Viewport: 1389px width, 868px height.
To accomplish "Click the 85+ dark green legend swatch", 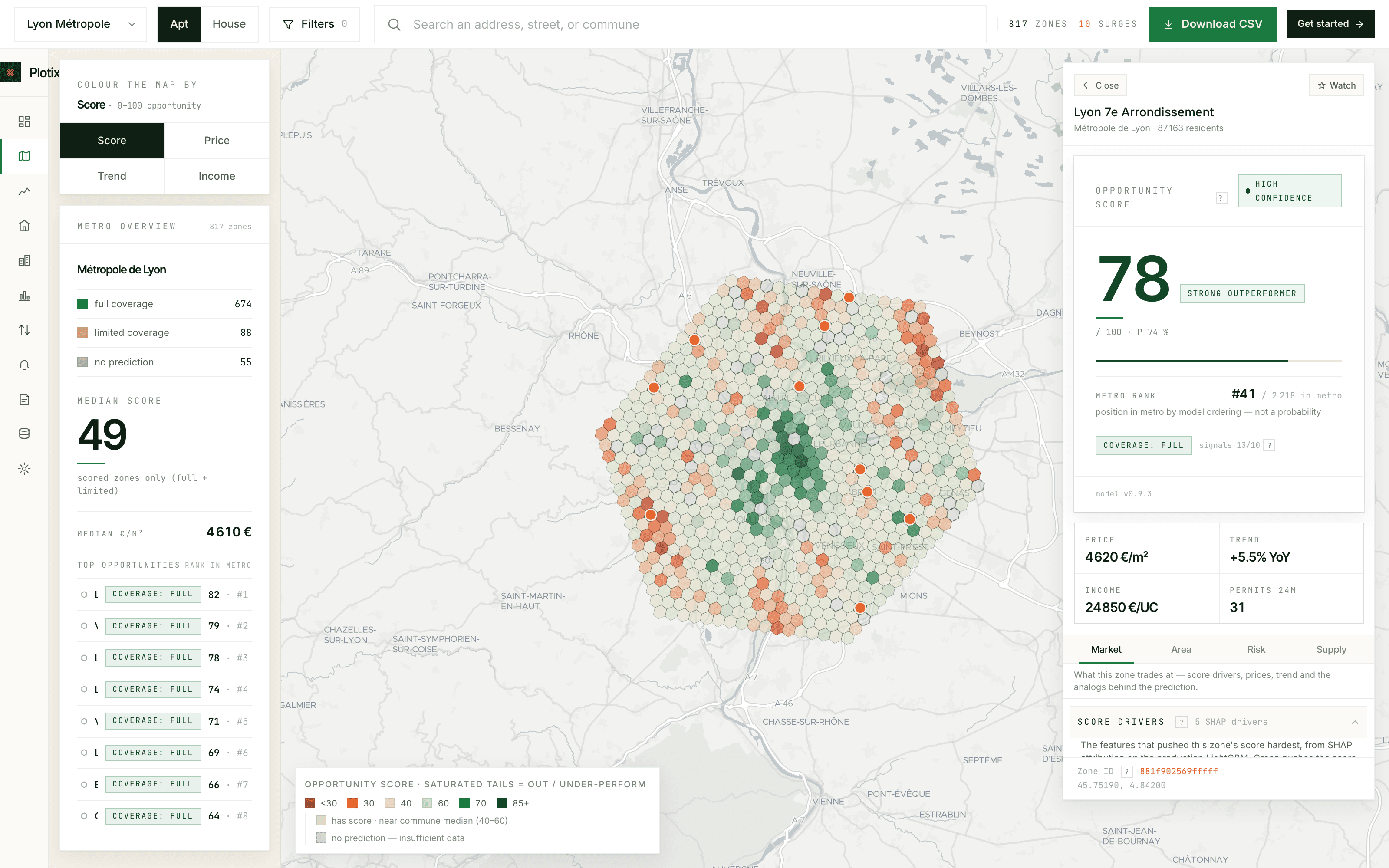I will tap(502, 803).
